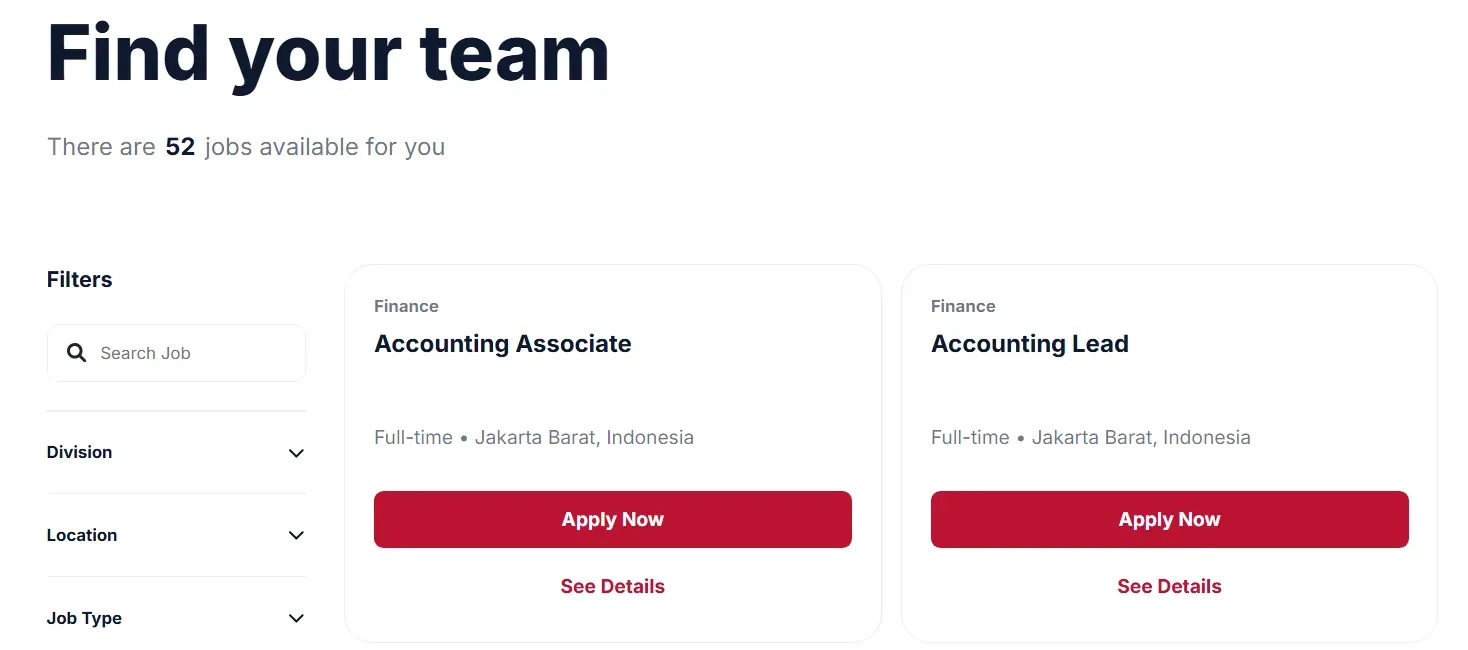1468x650 pixels.
Task: Apply Now for Accounting Lead position
Action: 1169,519
